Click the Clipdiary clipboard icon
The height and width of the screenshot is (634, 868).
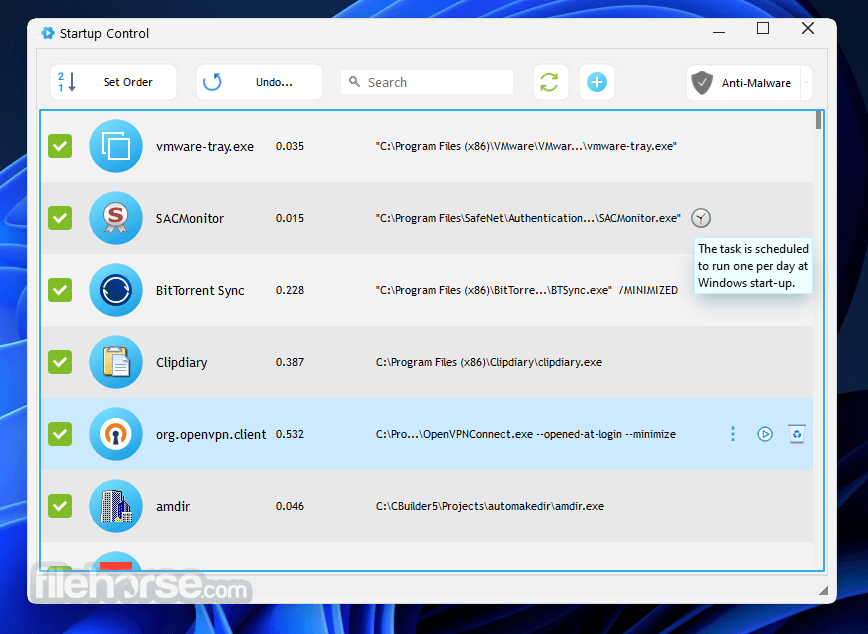[x=116, y=362]
